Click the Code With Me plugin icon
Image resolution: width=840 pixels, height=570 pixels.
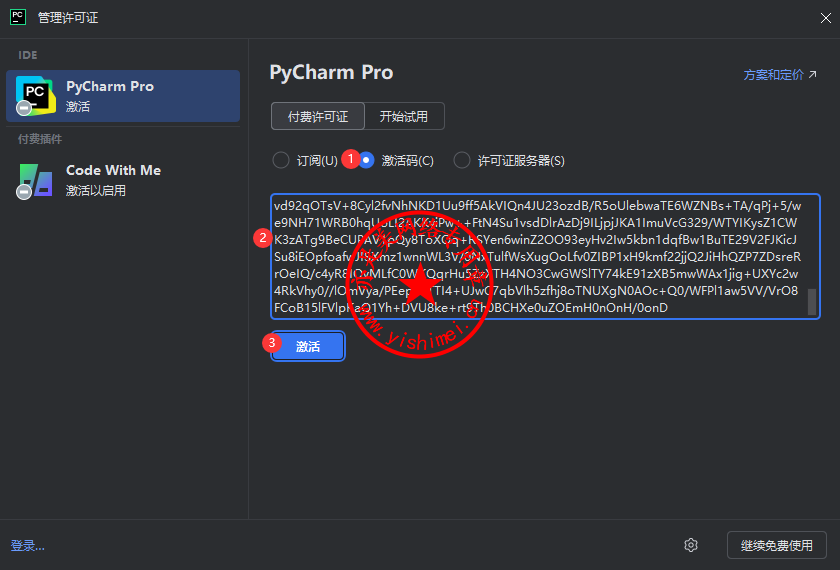pos(35,181)
